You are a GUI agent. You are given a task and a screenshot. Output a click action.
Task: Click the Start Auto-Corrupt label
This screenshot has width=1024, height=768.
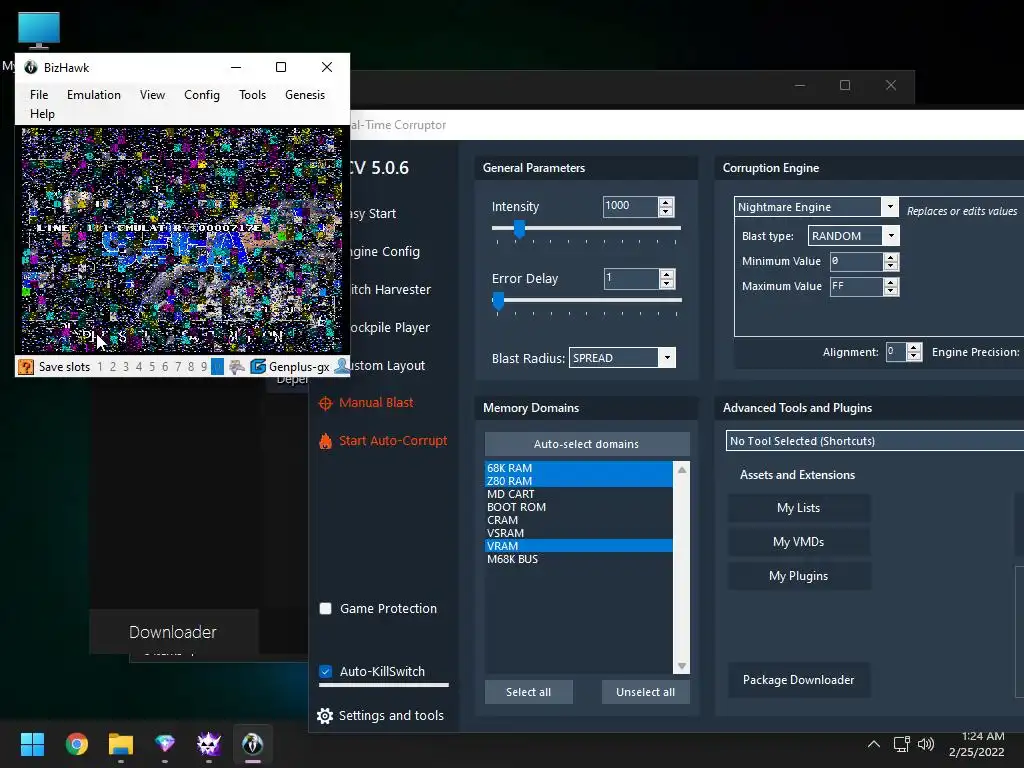[393, 441]
